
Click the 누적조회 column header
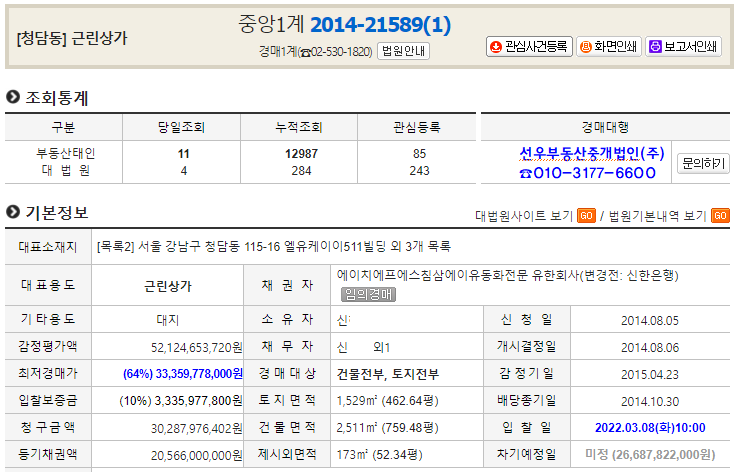click(x=299, y=127)
